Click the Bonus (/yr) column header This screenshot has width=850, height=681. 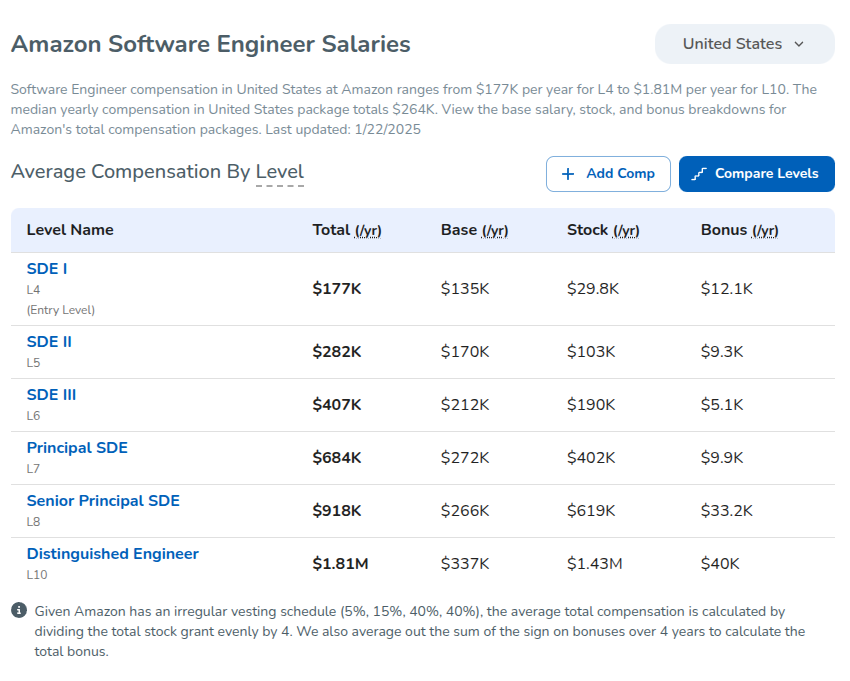tap(739, 230)
